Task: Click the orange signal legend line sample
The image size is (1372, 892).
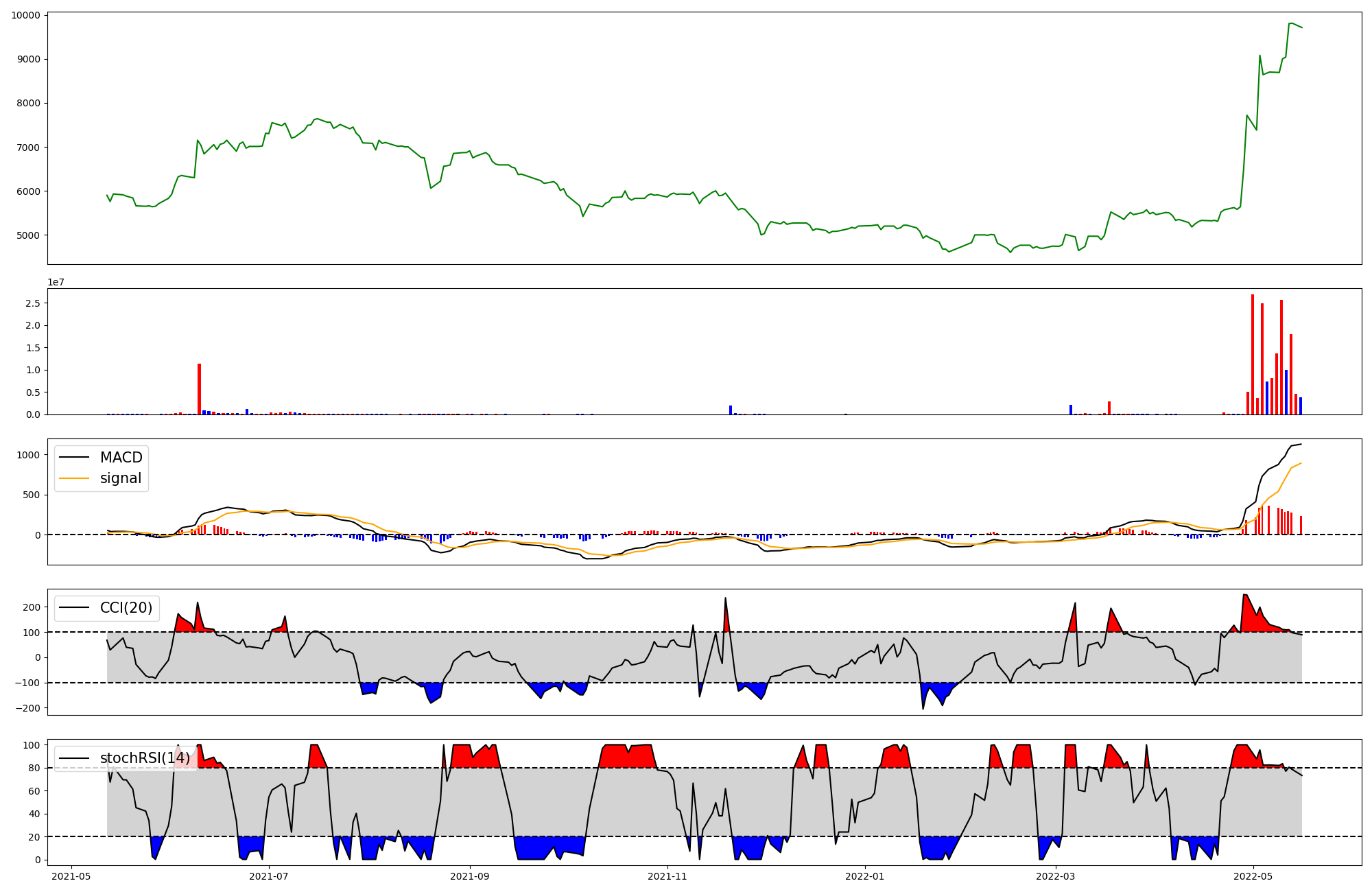Action: pyautogui.click(x=74, y=478)
